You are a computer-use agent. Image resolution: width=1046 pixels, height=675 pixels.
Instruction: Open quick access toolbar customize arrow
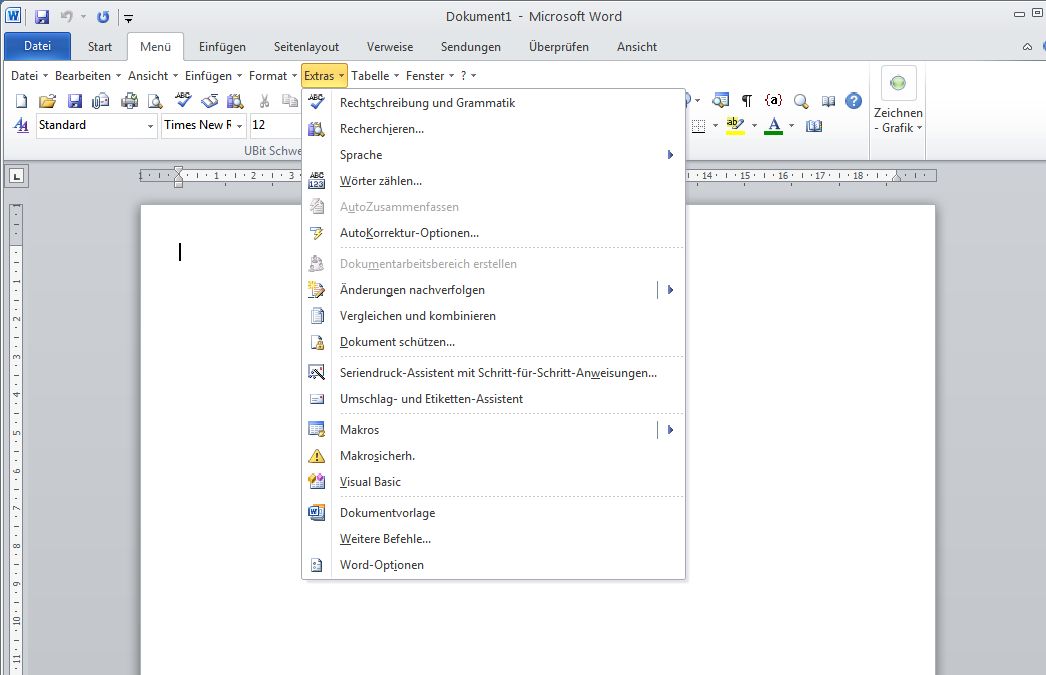point(129,19)
